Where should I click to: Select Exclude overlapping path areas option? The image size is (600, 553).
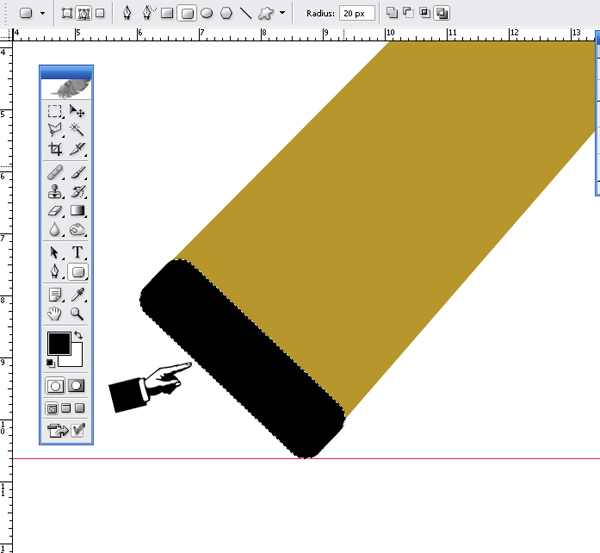[442, 13]
